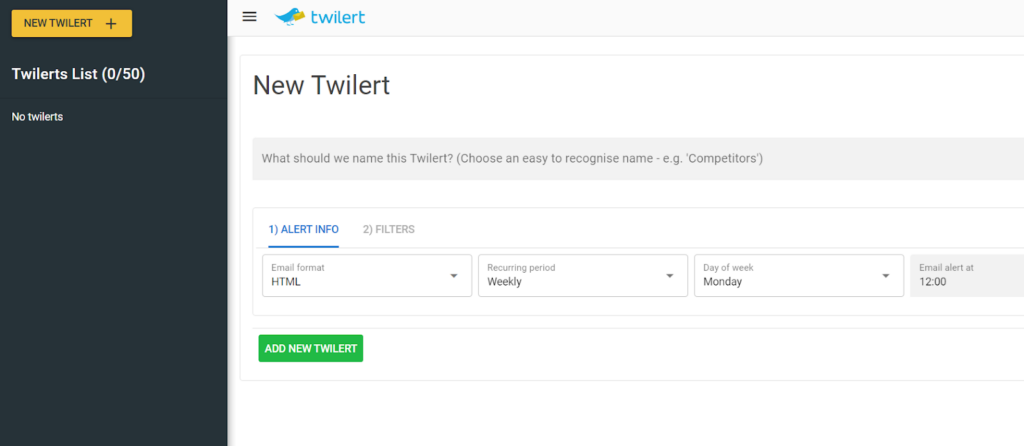1024x446 pixels.
Task: Click the plus icon beside NEW TWILERT
Action: click(111, 24)
